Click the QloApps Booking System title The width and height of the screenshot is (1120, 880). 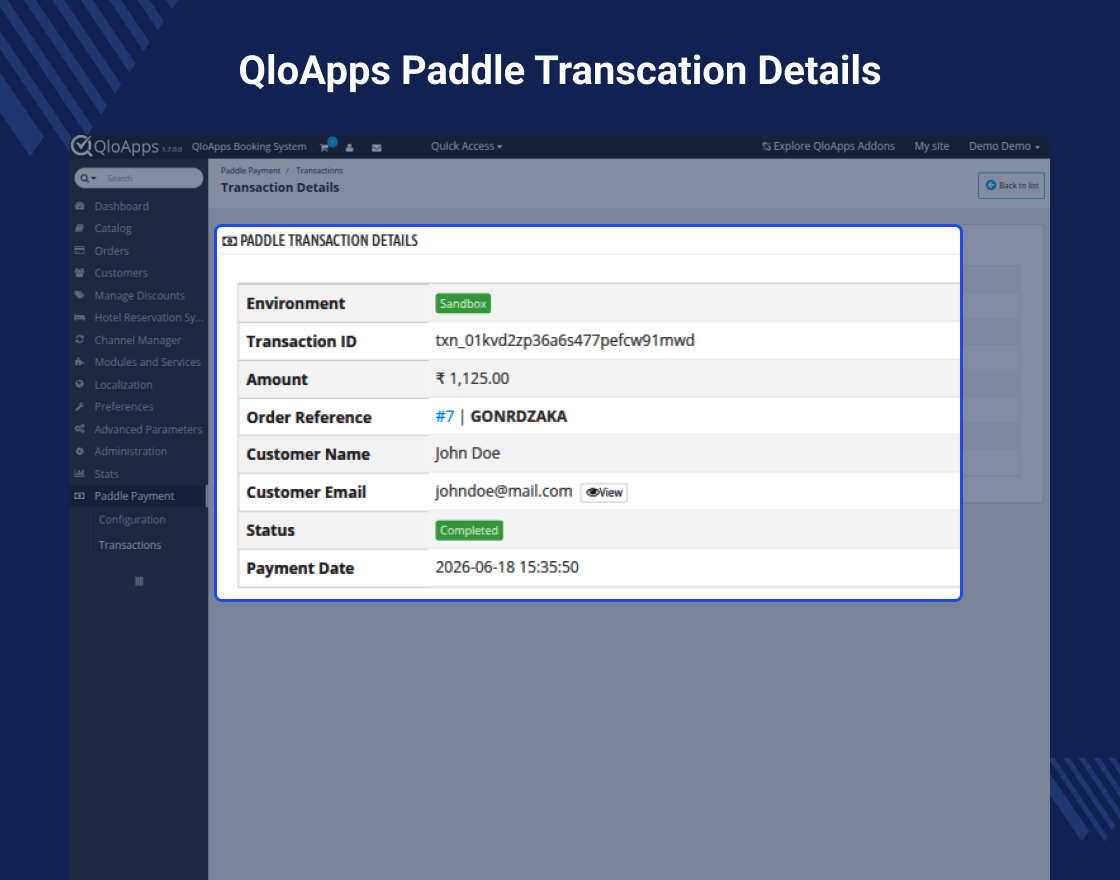[249, 146]
